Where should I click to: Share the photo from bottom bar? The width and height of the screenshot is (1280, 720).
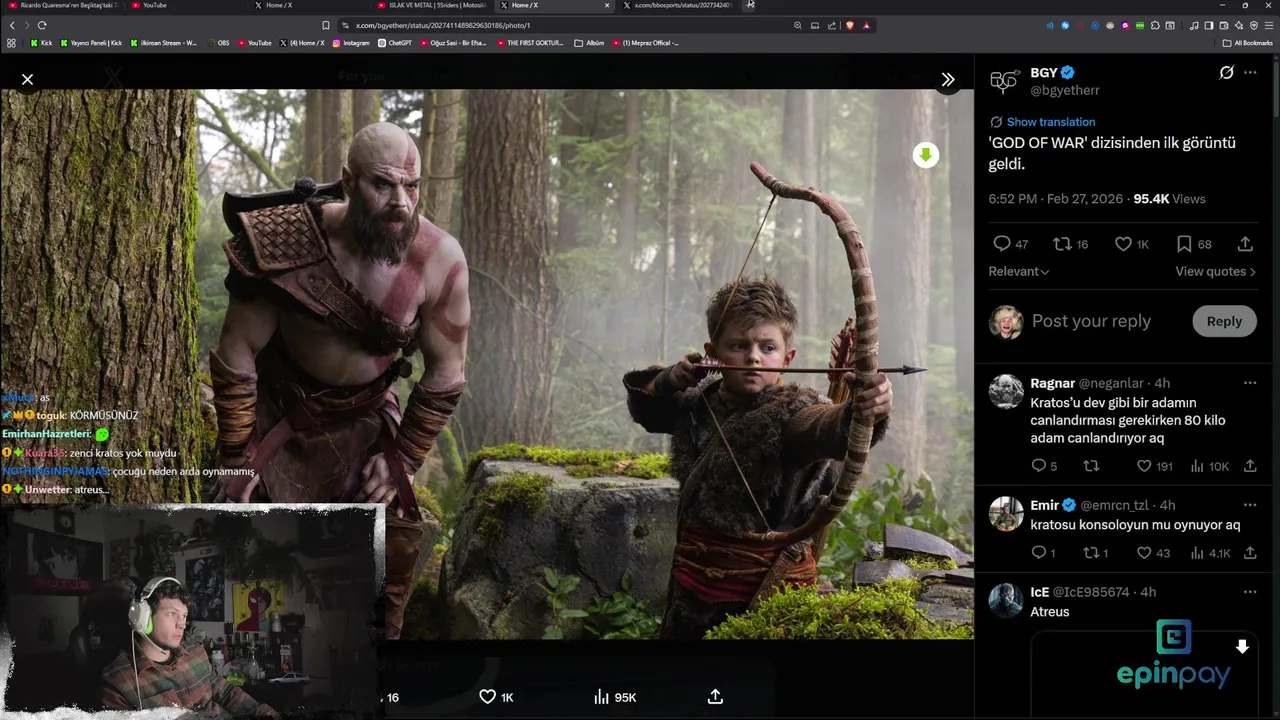tap(715, 697)
